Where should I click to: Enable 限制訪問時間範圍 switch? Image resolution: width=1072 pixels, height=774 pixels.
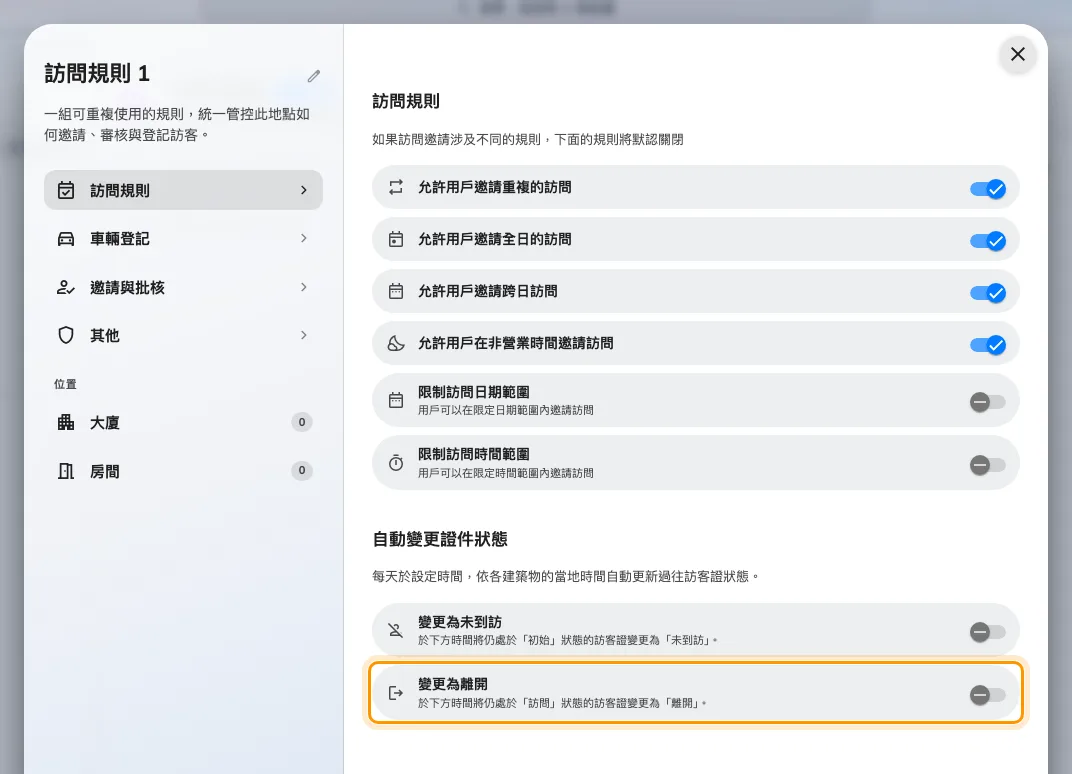[988, 465]
